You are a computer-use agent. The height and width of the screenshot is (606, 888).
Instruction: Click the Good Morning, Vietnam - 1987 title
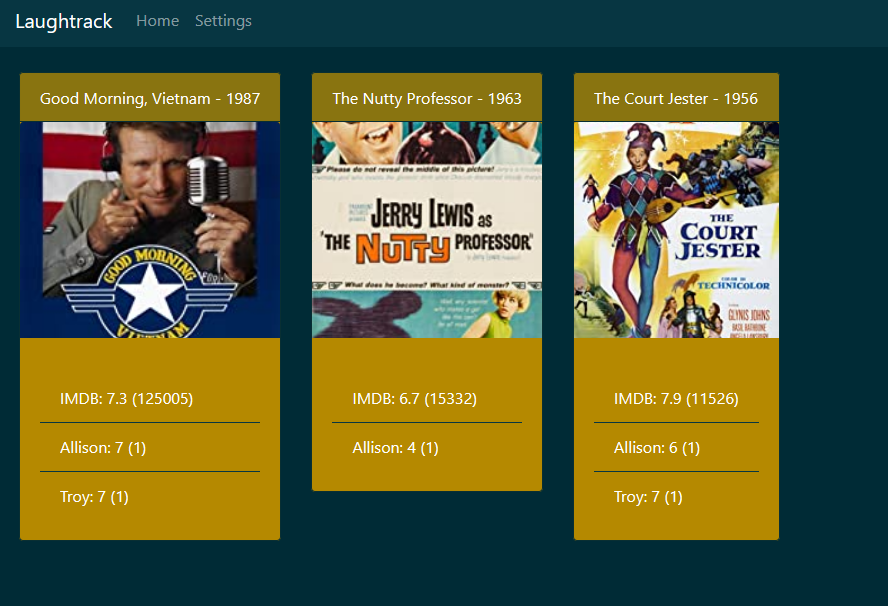coord(150,99)
